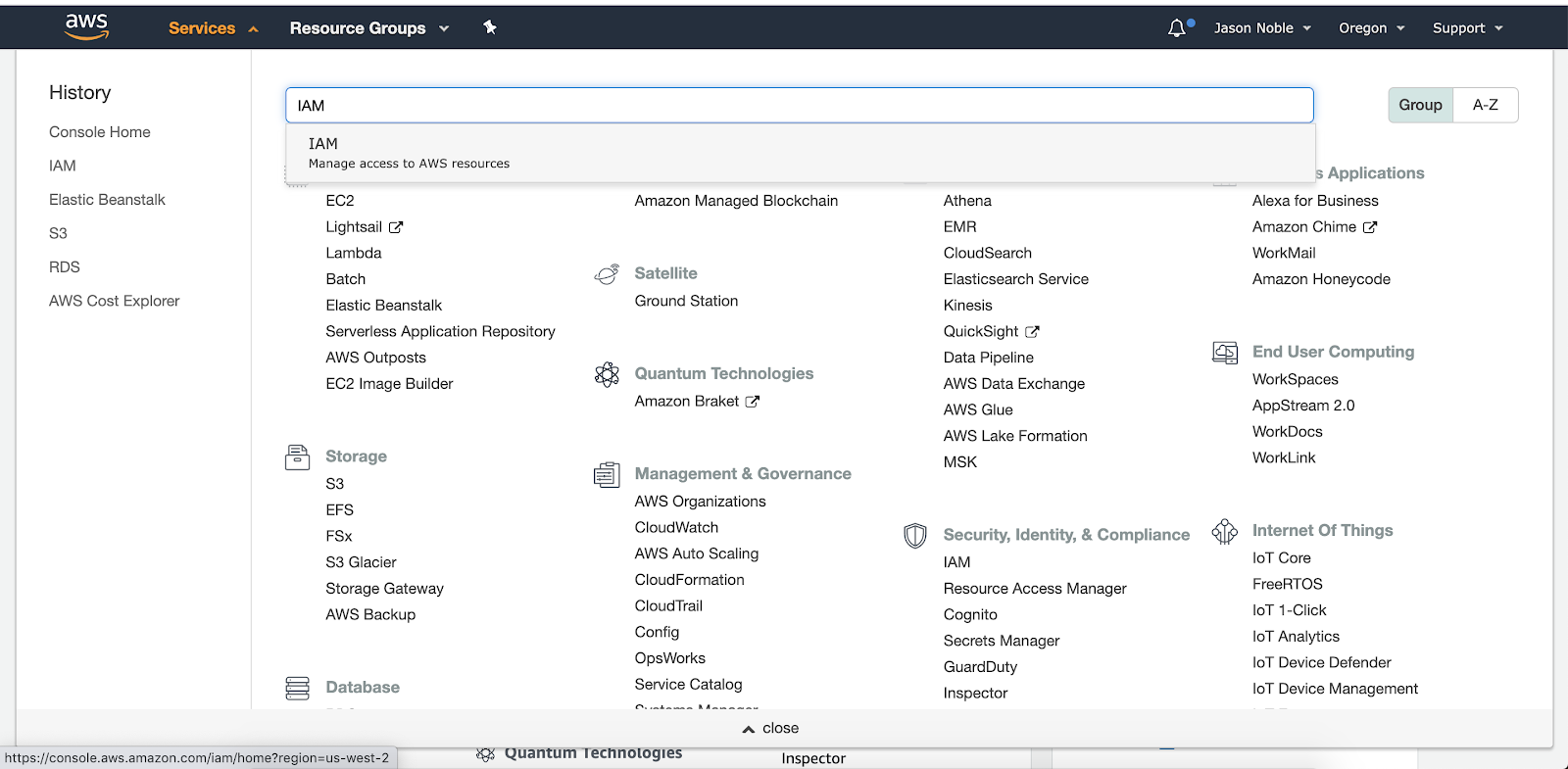Screen dimensions: 1568x769
Task: Open Elastic Beanstalk from History
Action: [107, 200]
